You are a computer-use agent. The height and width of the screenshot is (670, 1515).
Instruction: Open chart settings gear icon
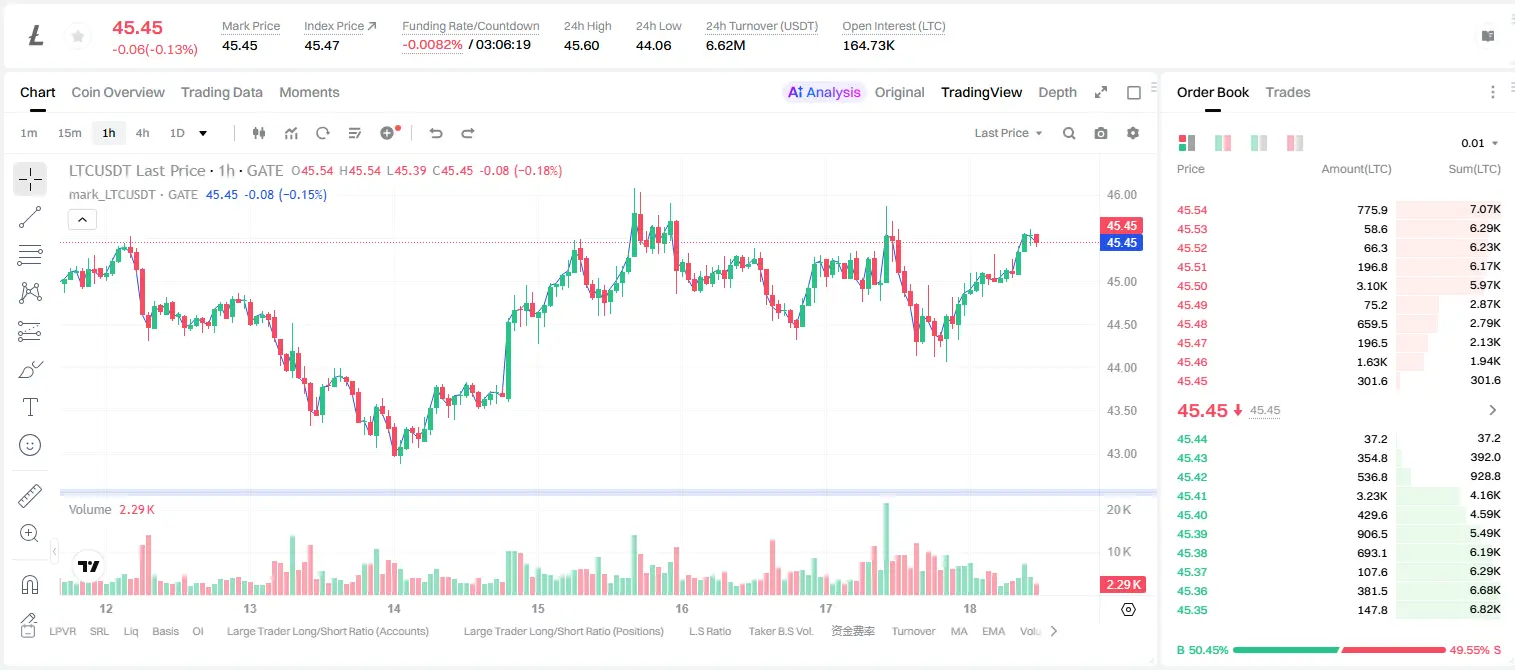click(x=1133, y=133)
